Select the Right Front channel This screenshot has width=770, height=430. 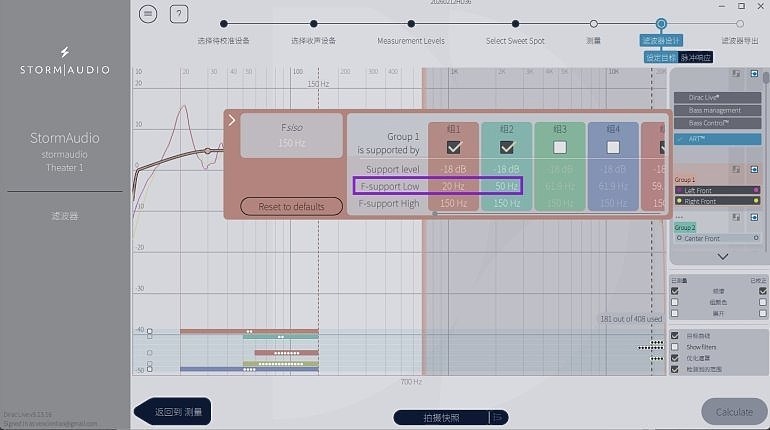717,201
